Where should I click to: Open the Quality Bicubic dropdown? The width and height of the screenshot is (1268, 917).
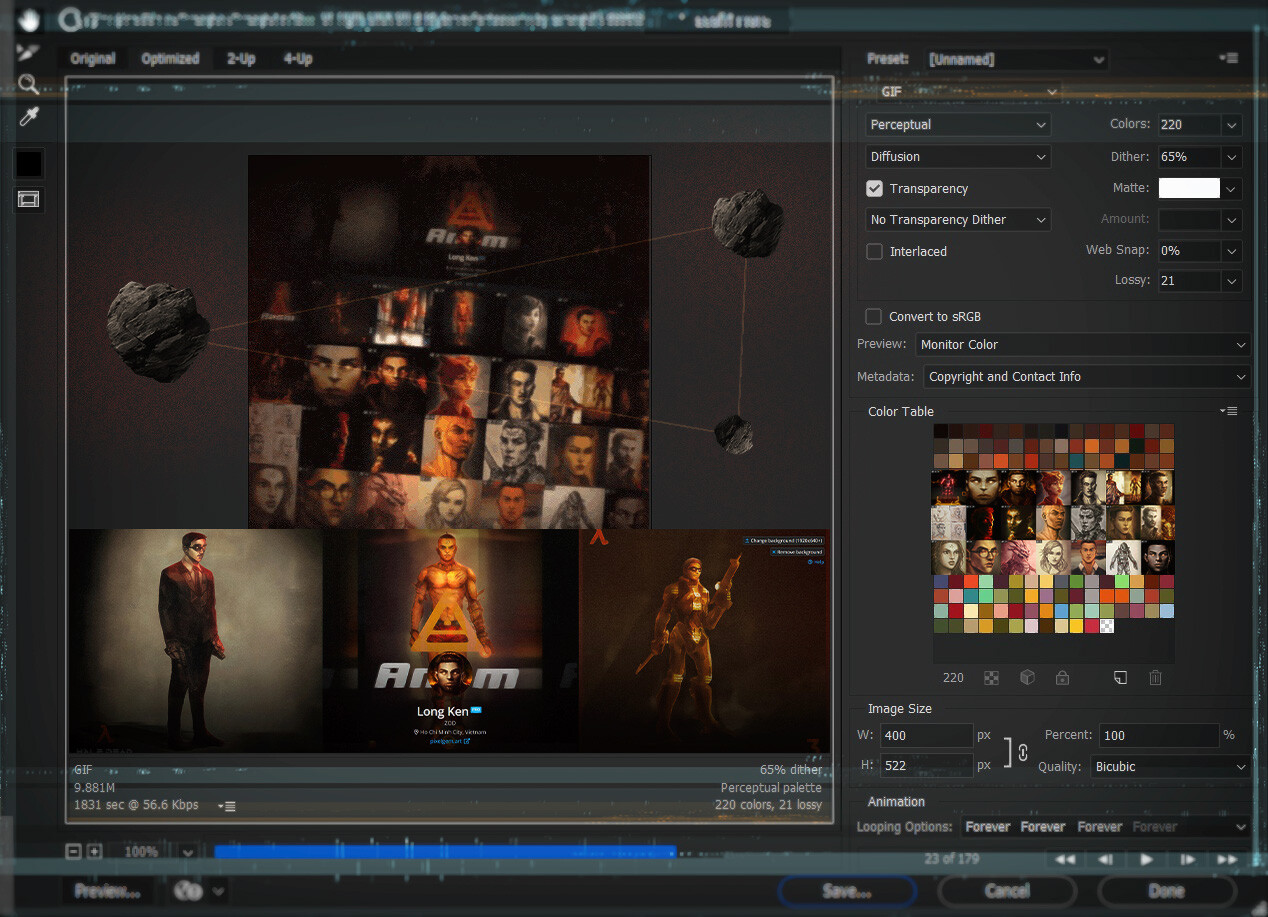click(x=1170, y=767)
